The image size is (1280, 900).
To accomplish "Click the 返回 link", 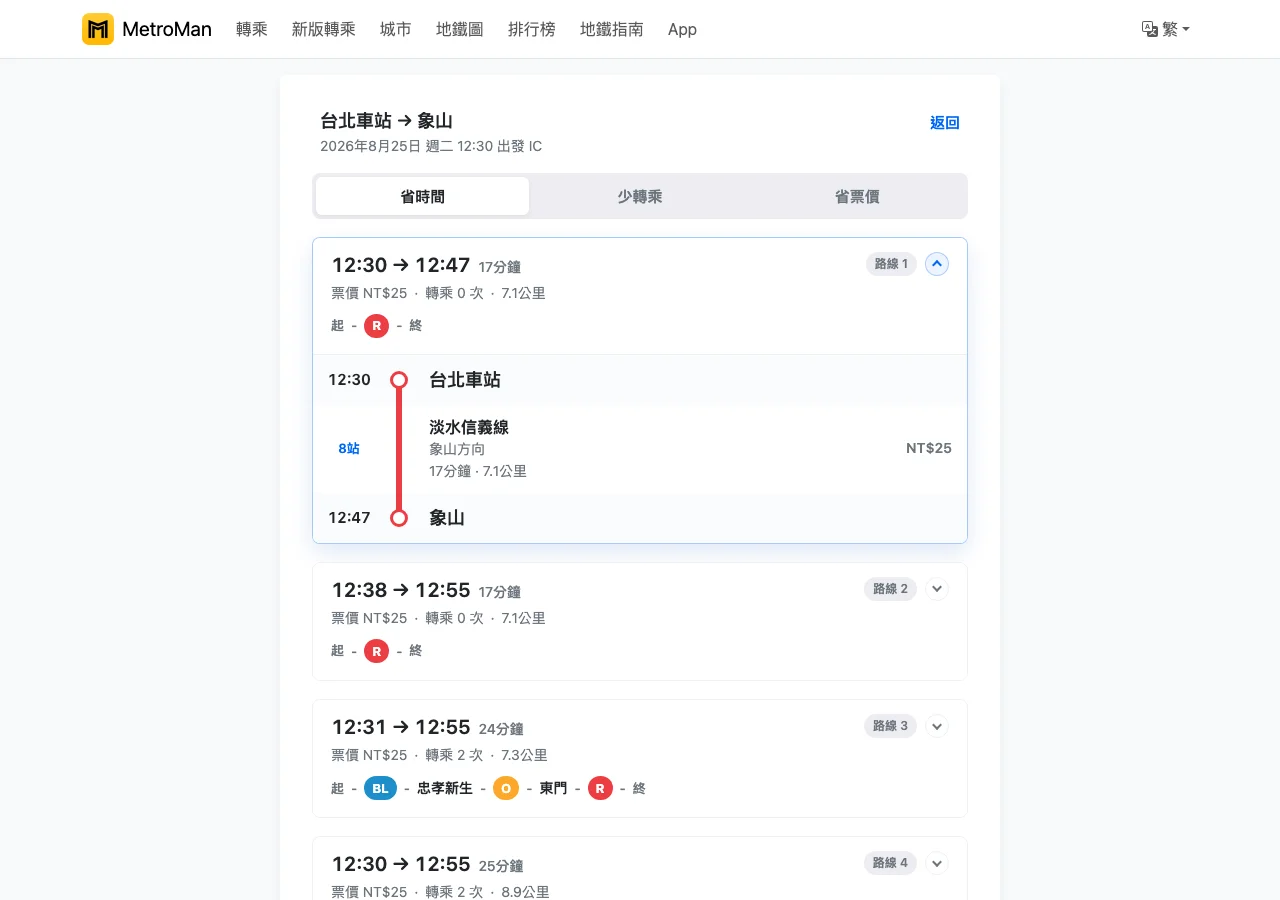I will coord(945,123).
